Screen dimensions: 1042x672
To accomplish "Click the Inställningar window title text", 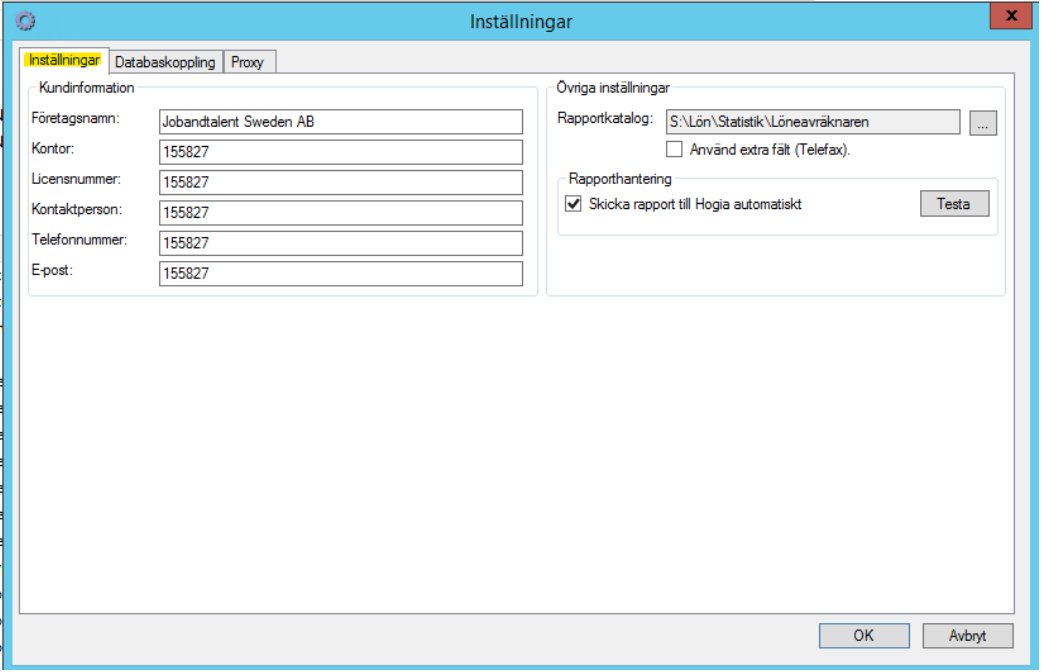I will 521,21.
